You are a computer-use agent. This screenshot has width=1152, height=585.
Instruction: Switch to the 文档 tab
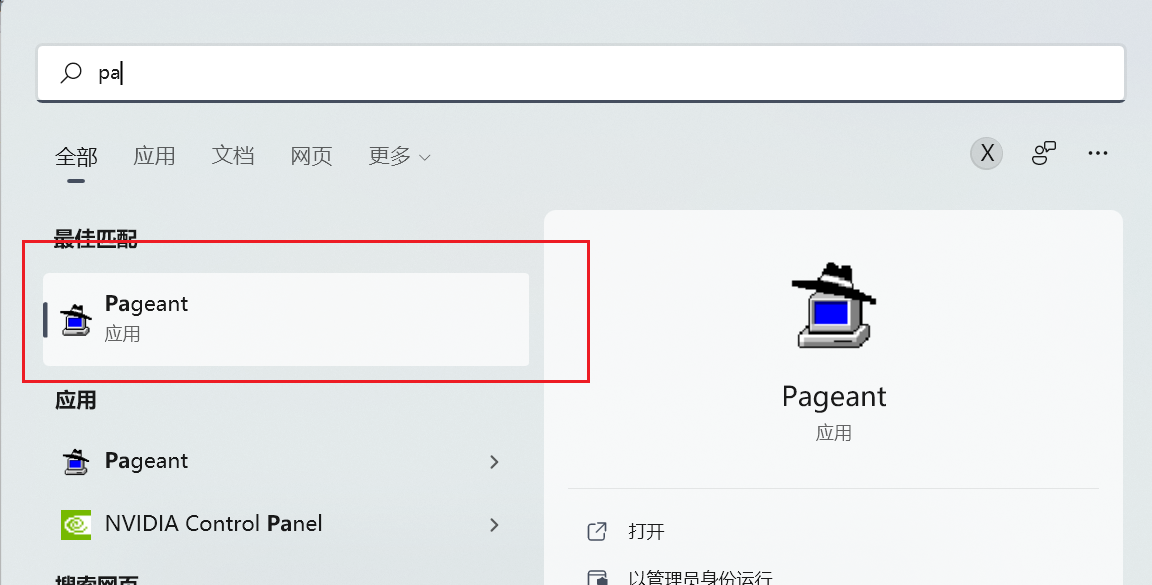(x=233, y=156)
